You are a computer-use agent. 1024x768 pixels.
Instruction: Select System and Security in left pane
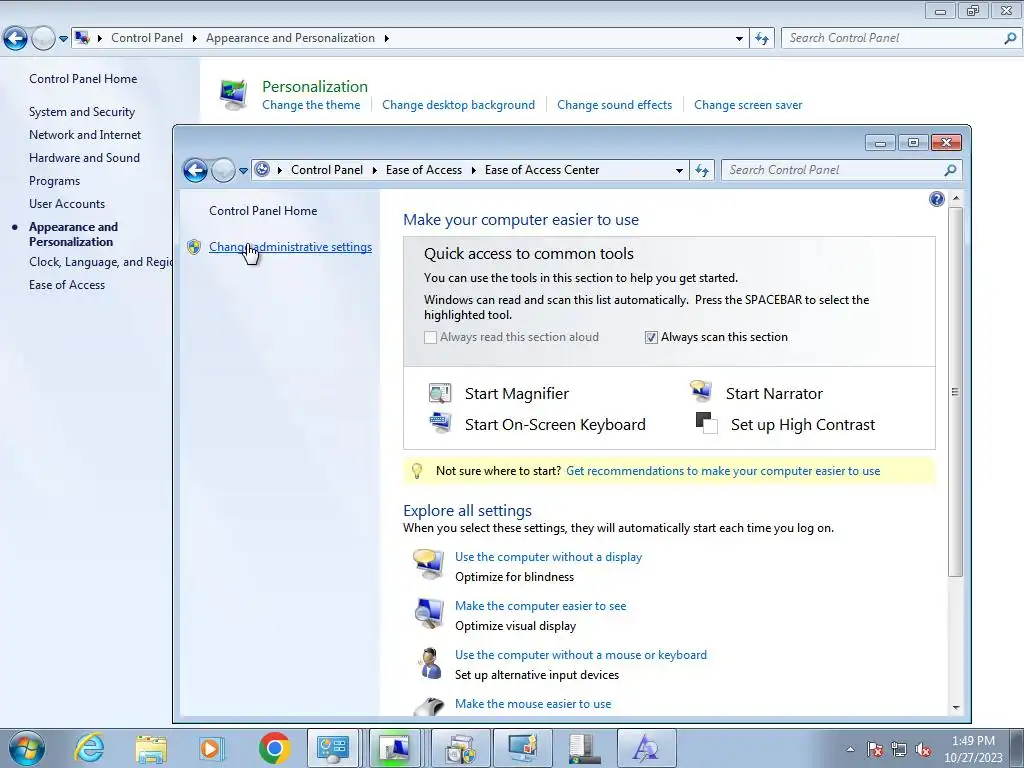pyautogui.click(x=82, y=112)
